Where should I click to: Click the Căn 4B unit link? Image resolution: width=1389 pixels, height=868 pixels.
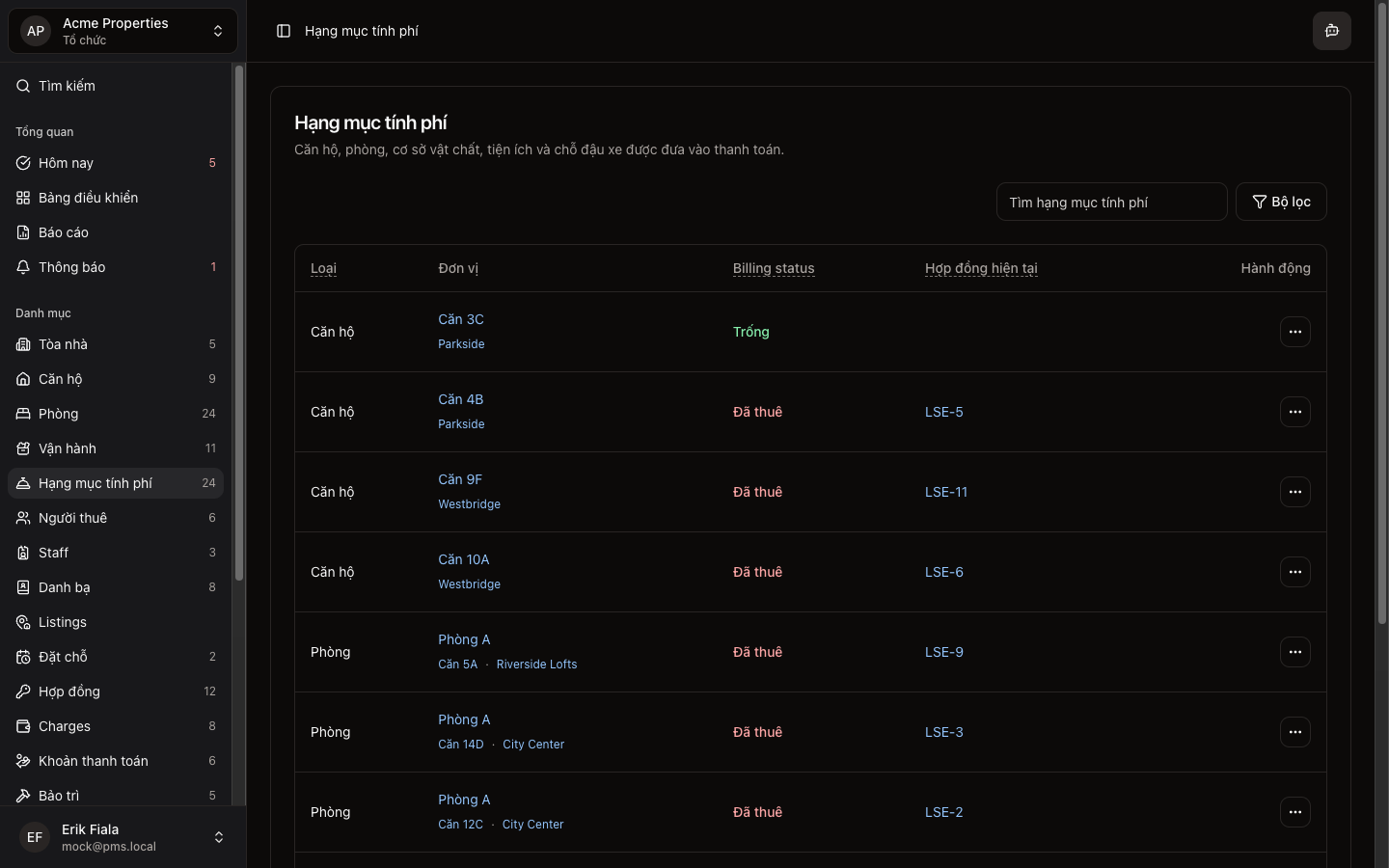tap(460, 399)
